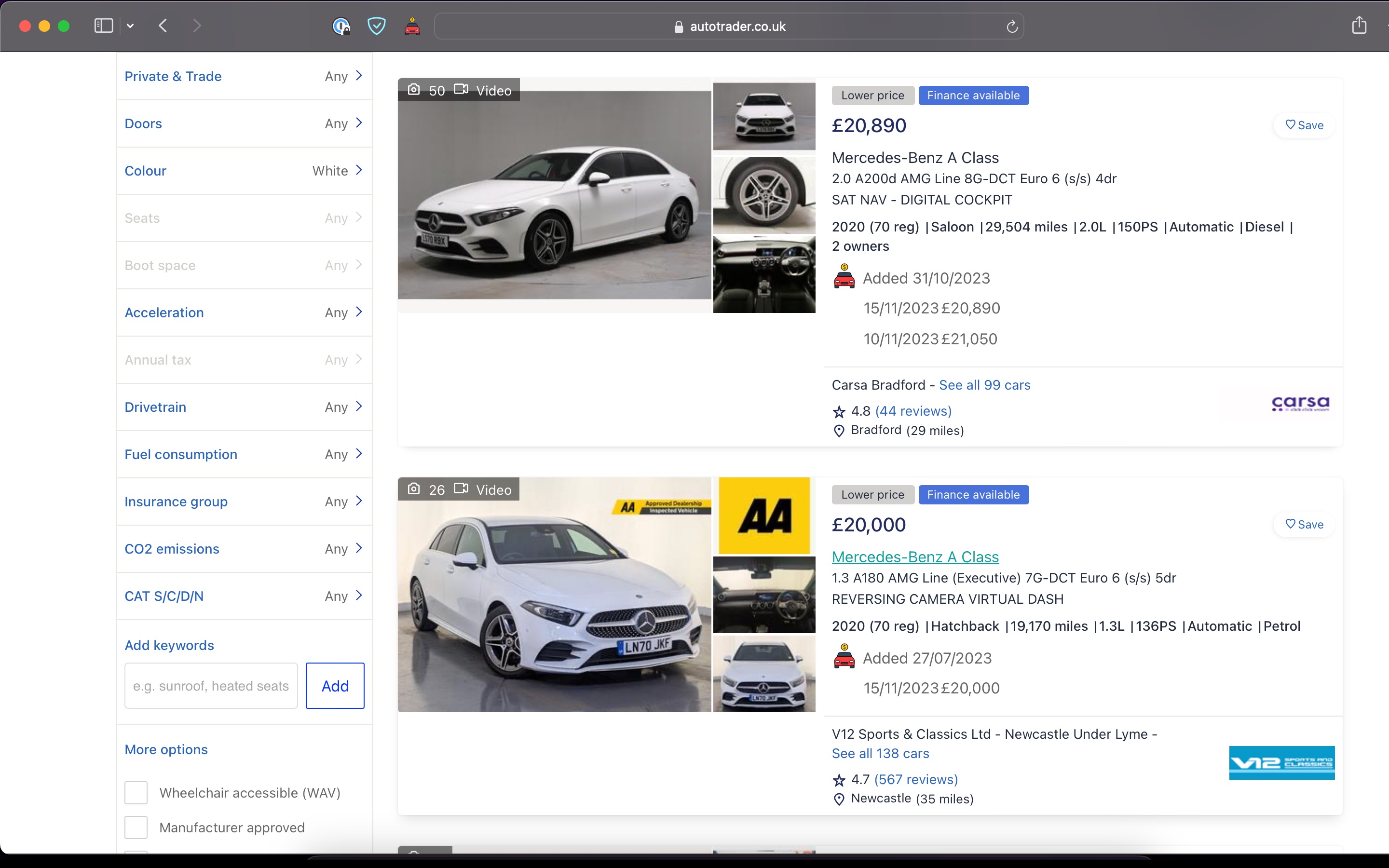
Task: Click the red car icon beside Added 27/07/2023
Action: [844, 656]
